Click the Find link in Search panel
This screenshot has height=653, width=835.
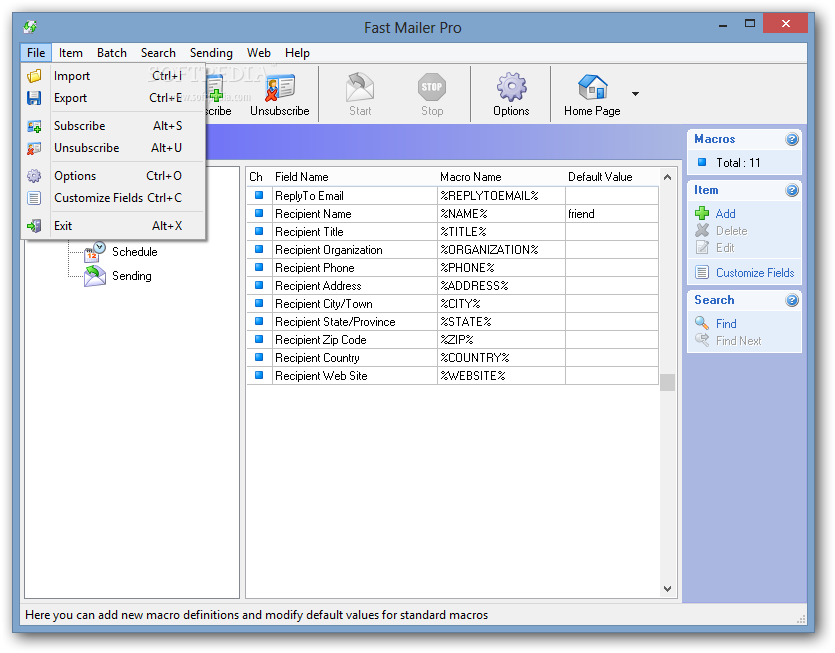click(x=726, y=324)
